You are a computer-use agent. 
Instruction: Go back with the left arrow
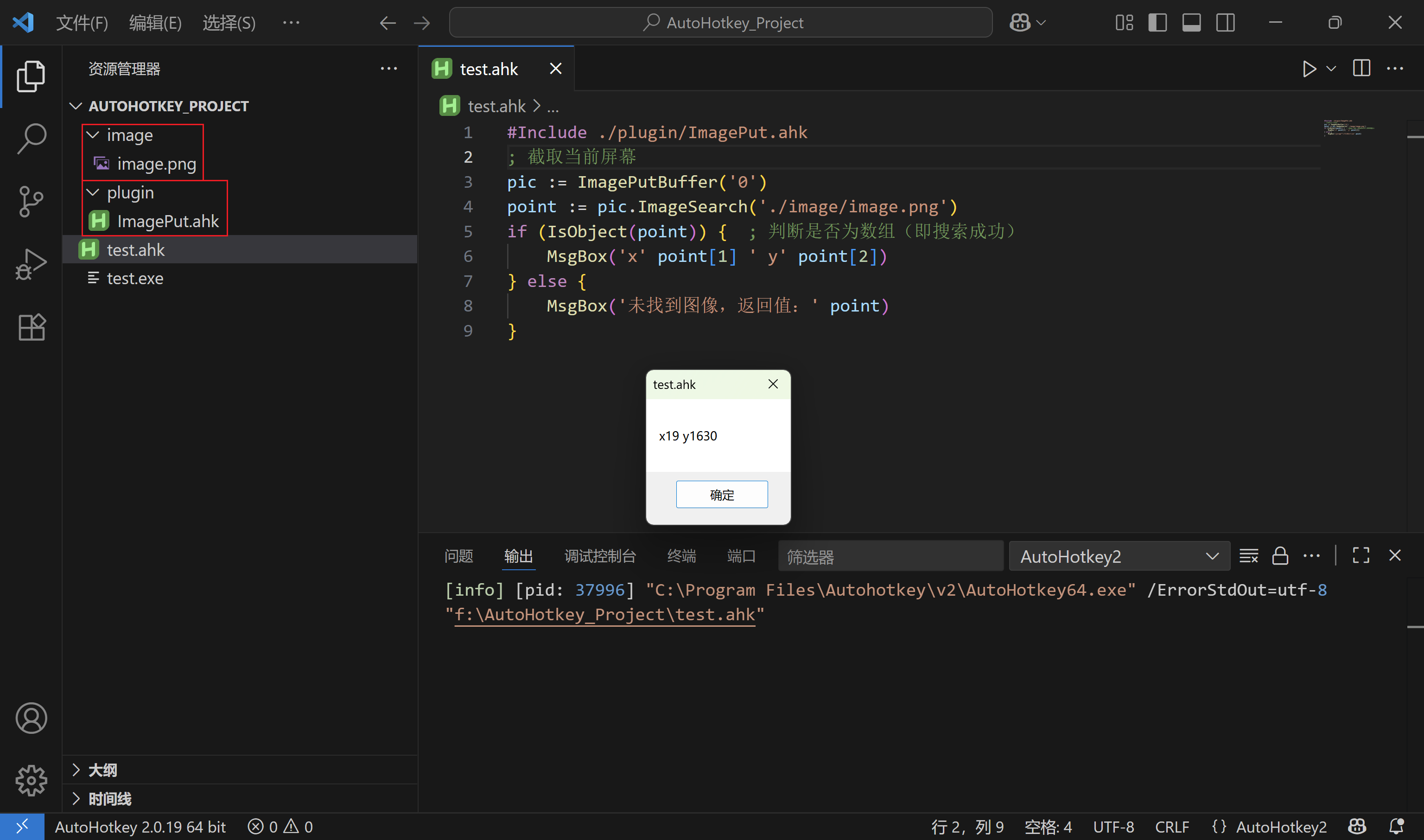pos(388,23)
